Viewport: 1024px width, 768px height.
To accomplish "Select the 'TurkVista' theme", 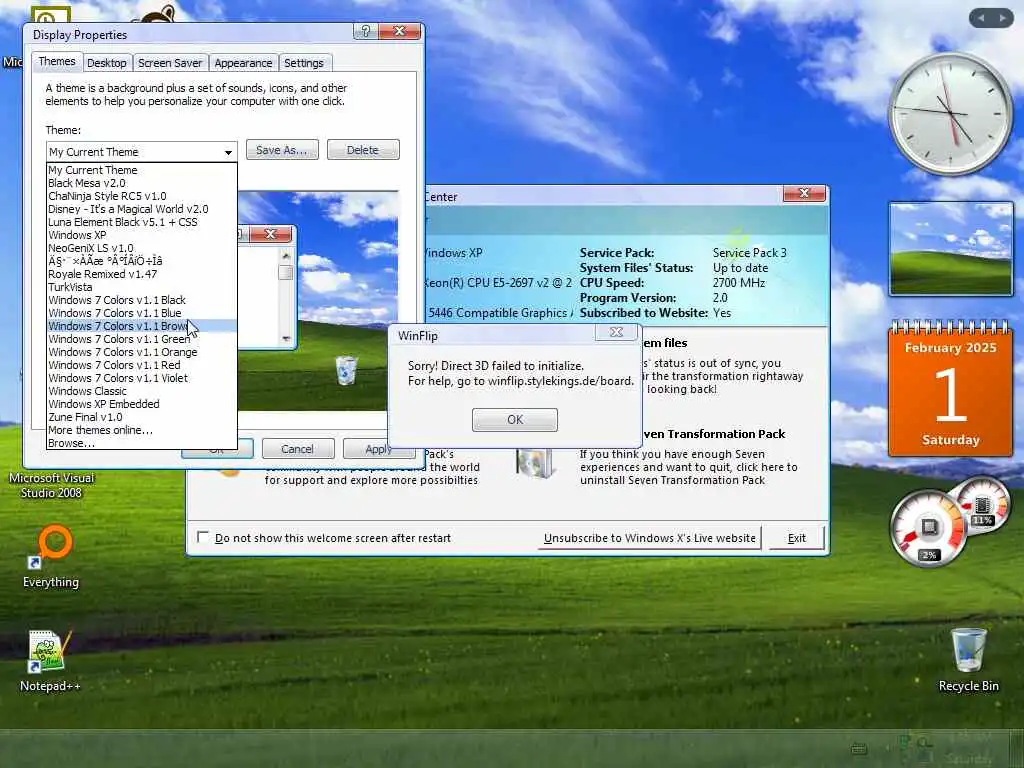I will [141, 287].
